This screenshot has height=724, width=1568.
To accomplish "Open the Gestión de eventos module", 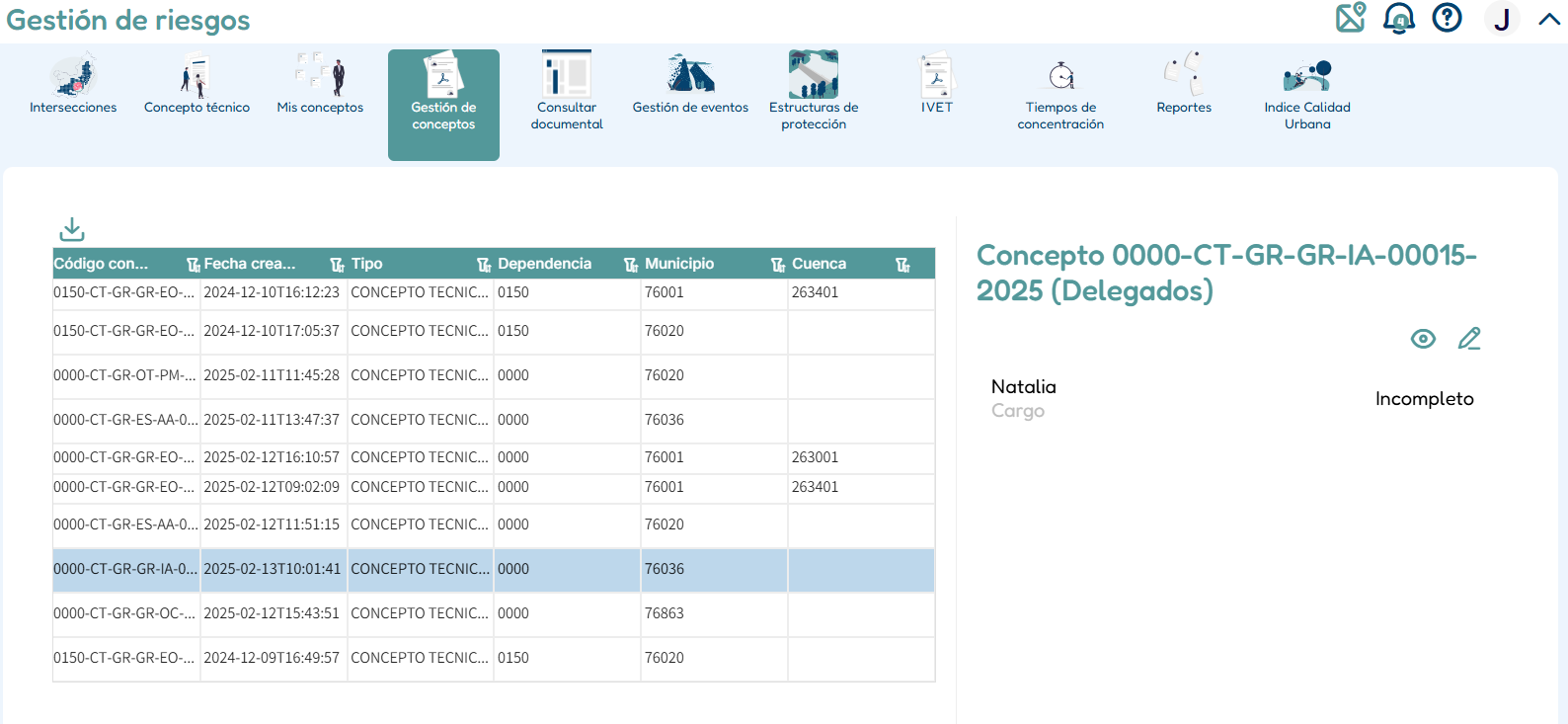I will click(690, 85).
